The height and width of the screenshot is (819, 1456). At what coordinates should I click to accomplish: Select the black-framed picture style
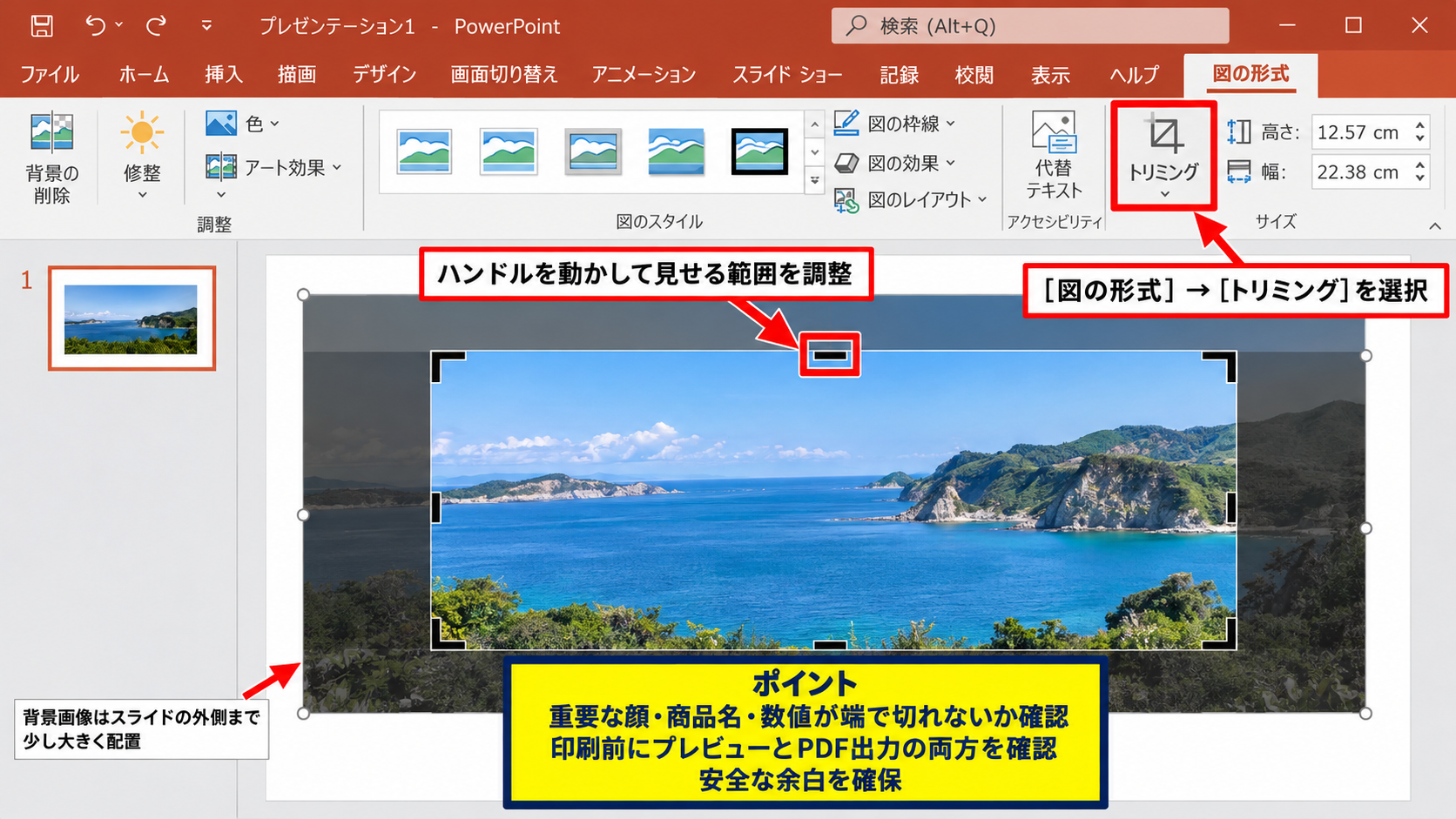point(759,151)
